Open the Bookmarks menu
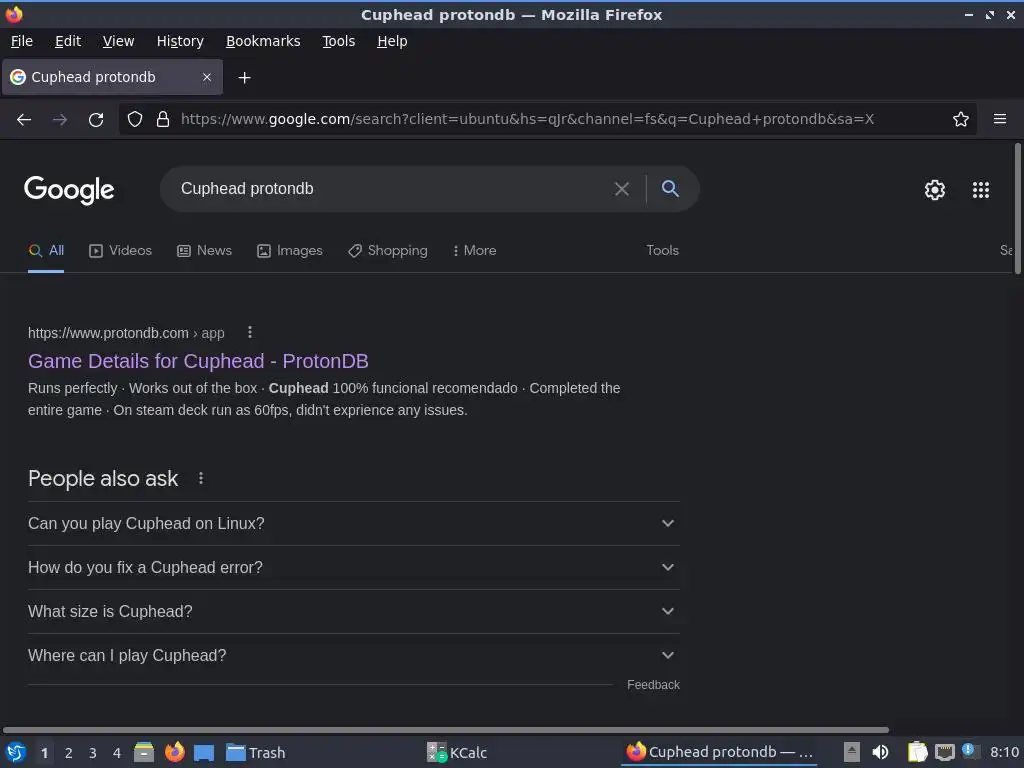 pyautogui.click(x=263, y=41)
